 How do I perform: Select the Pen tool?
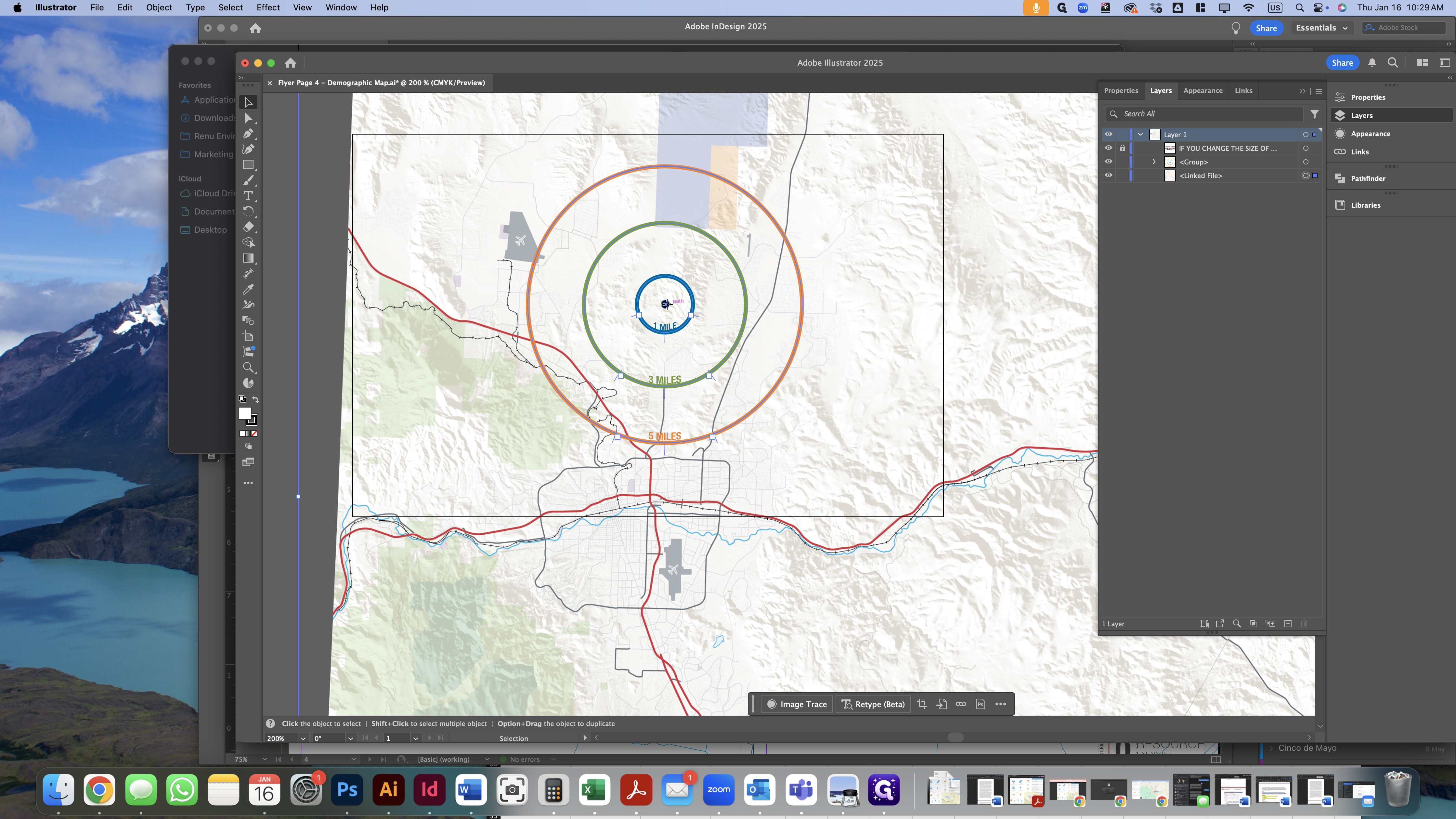(248, 134)
